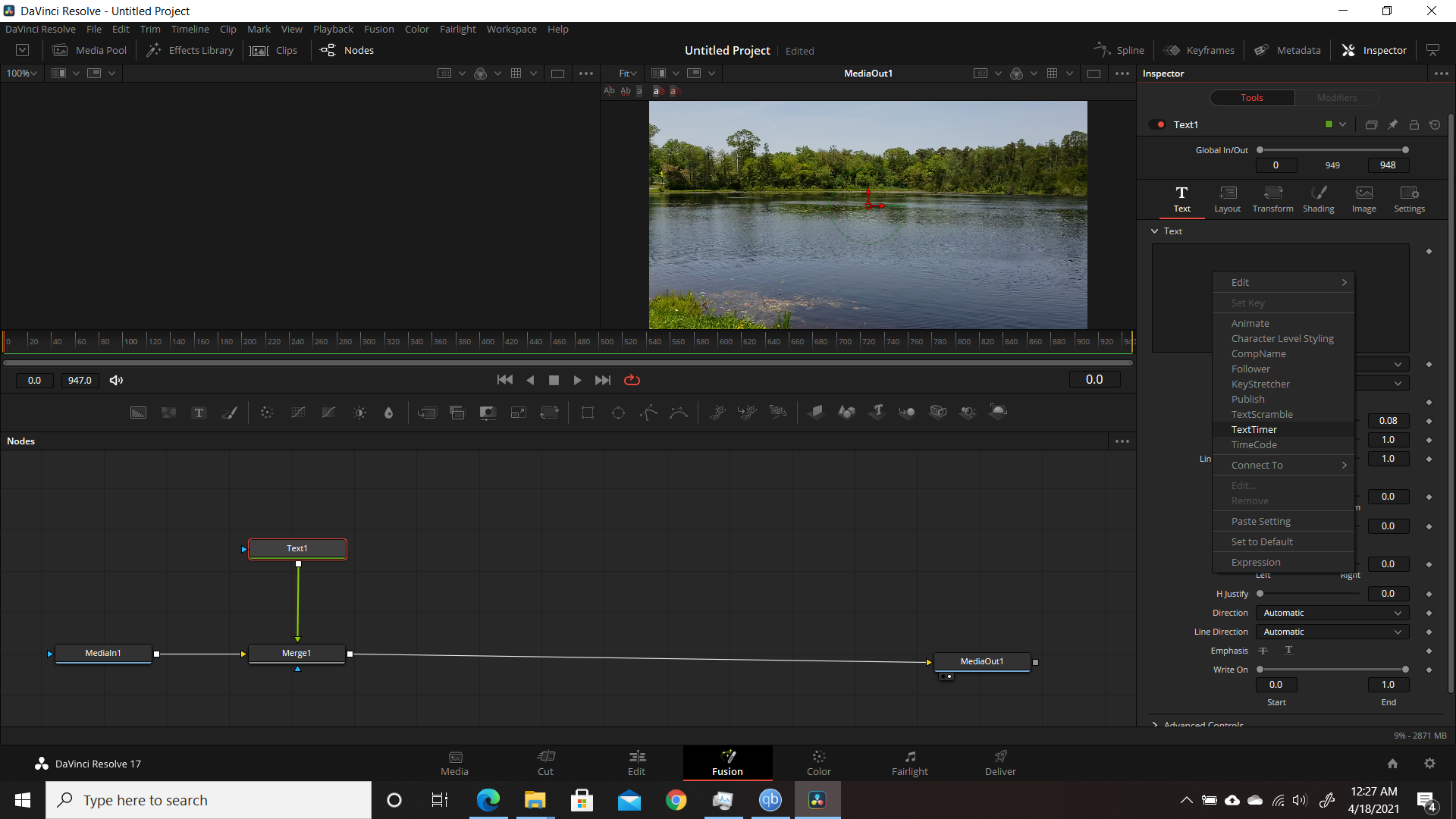Add a Renderer 3D tool

pyautogui.click(x=999, y=413)
